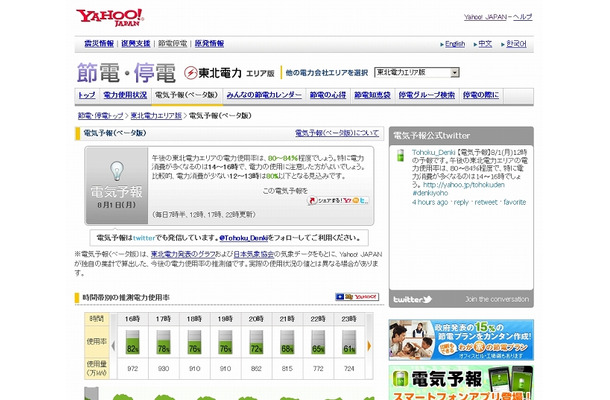Screen dimensions: 610x400
Task: Open the 停電グループ検索 tab
Action: (426, 95)
